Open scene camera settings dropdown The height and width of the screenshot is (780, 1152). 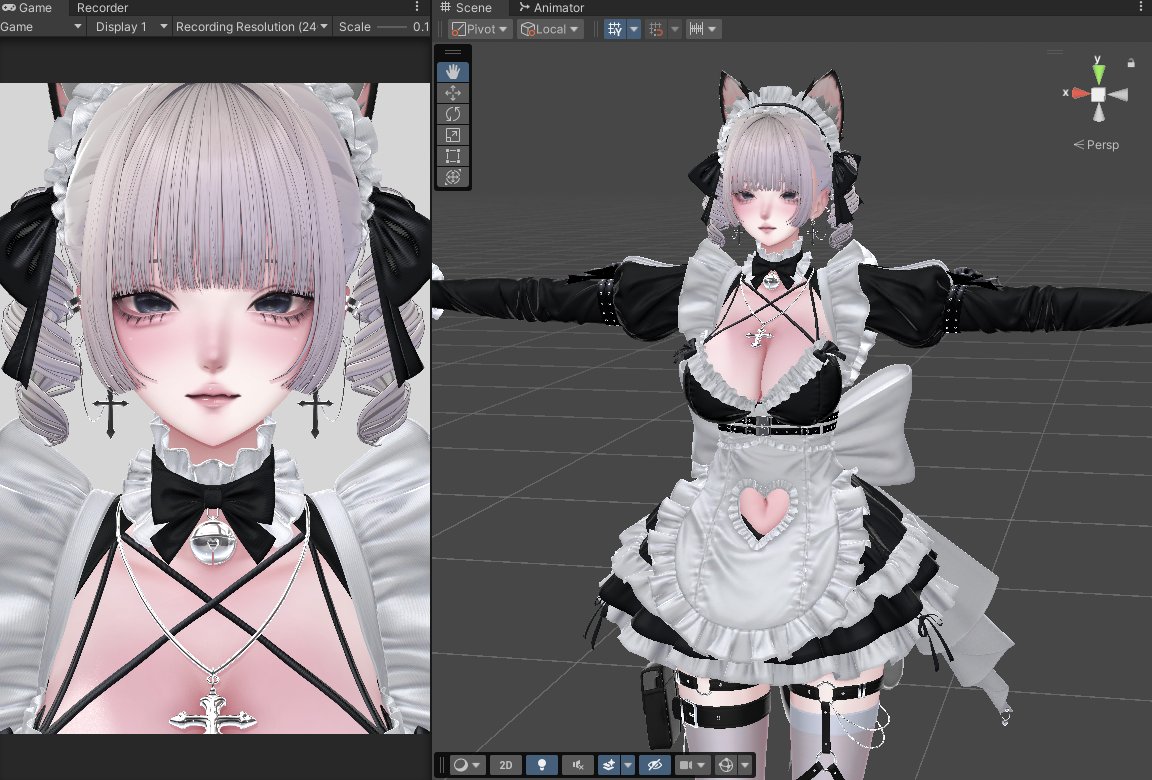[x=692, y=765]
